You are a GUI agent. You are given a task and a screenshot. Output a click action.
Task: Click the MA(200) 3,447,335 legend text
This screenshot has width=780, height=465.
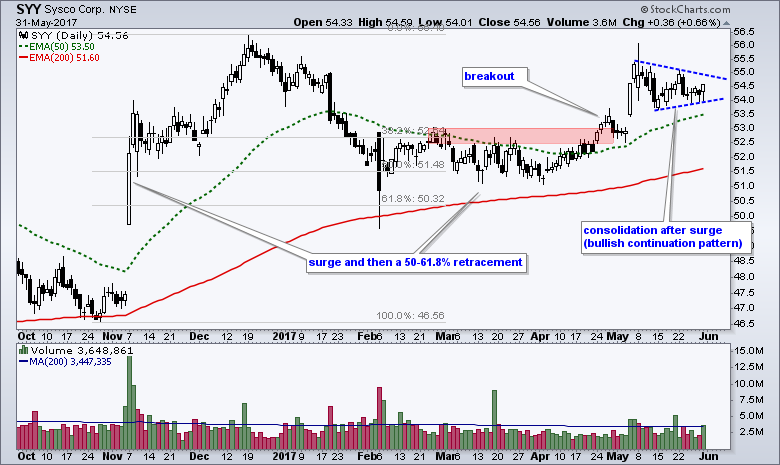click(70, 362)
